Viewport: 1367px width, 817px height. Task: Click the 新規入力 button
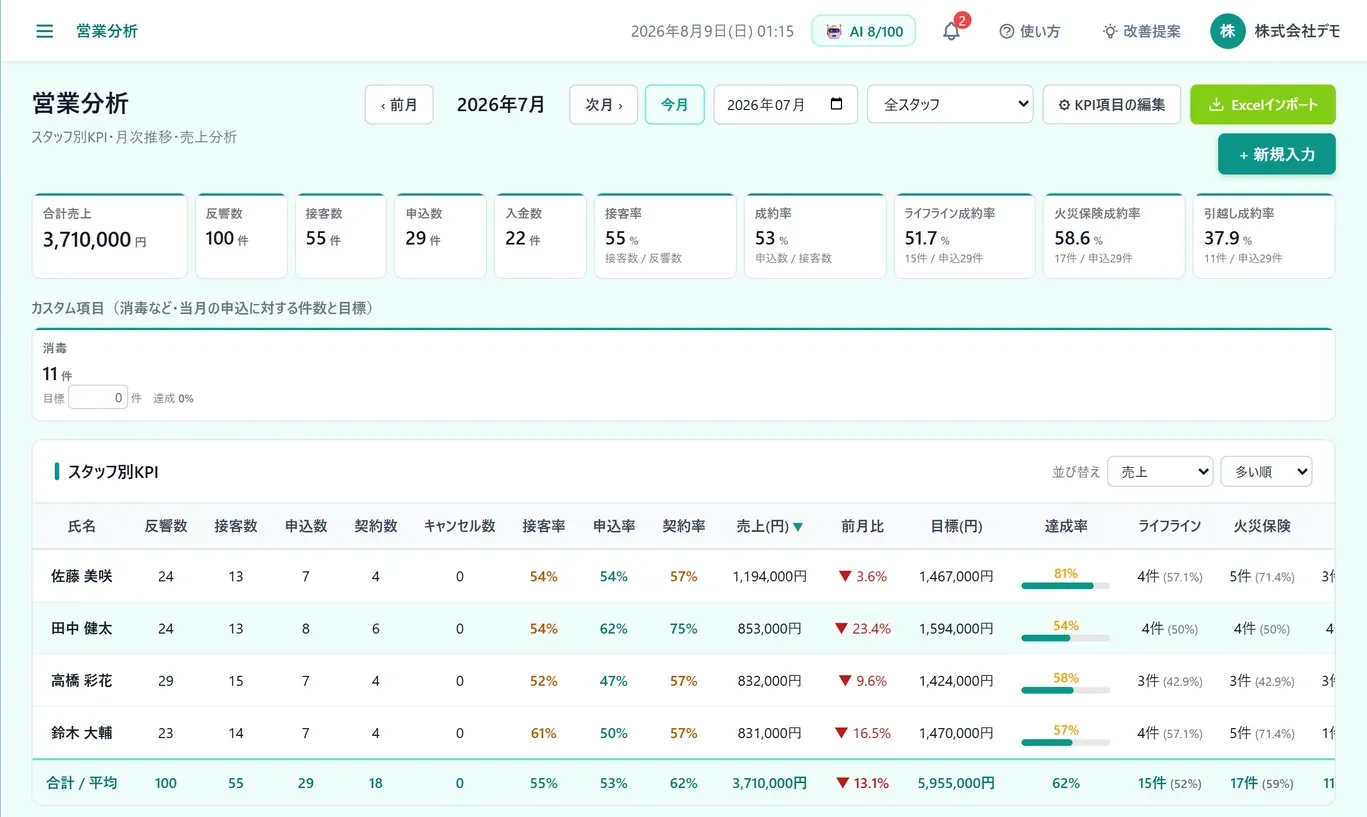[x=1276, y=154]
